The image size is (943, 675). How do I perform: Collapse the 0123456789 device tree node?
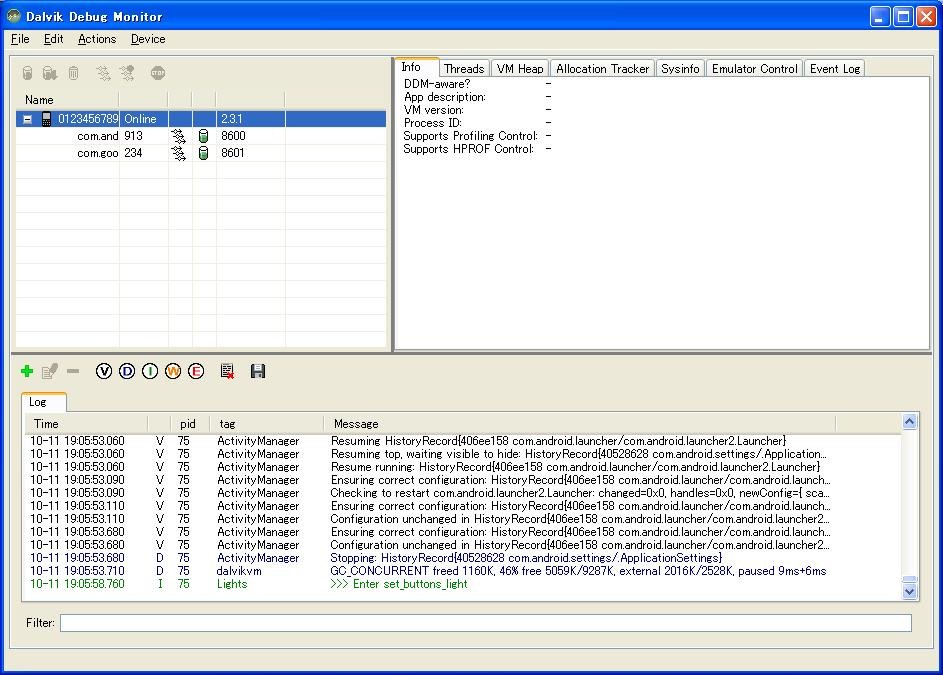[28, 119]
